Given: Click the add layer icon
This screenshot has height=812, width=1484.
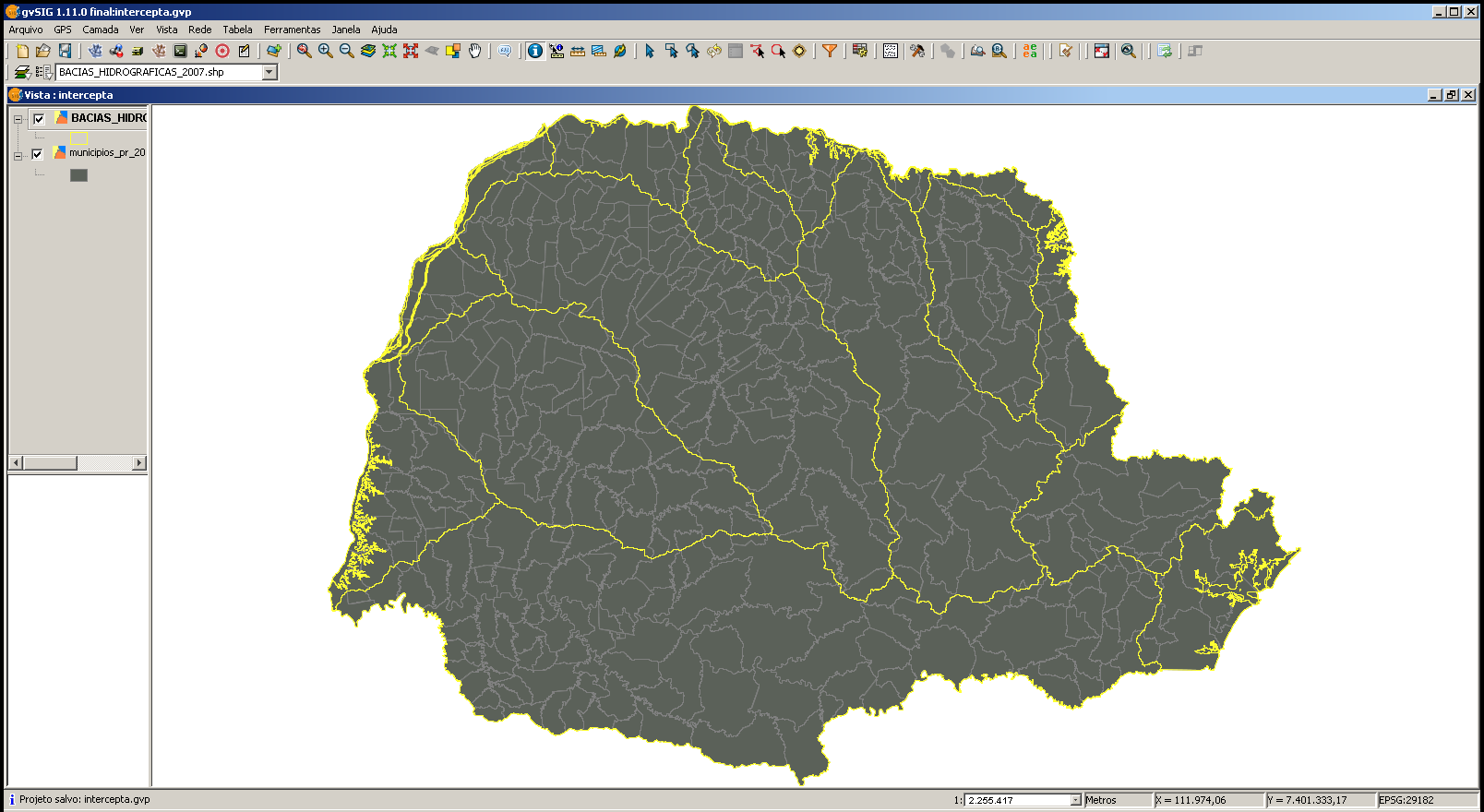Looking at the screenshot, I should pyautogui.click(x=273, y=51).
